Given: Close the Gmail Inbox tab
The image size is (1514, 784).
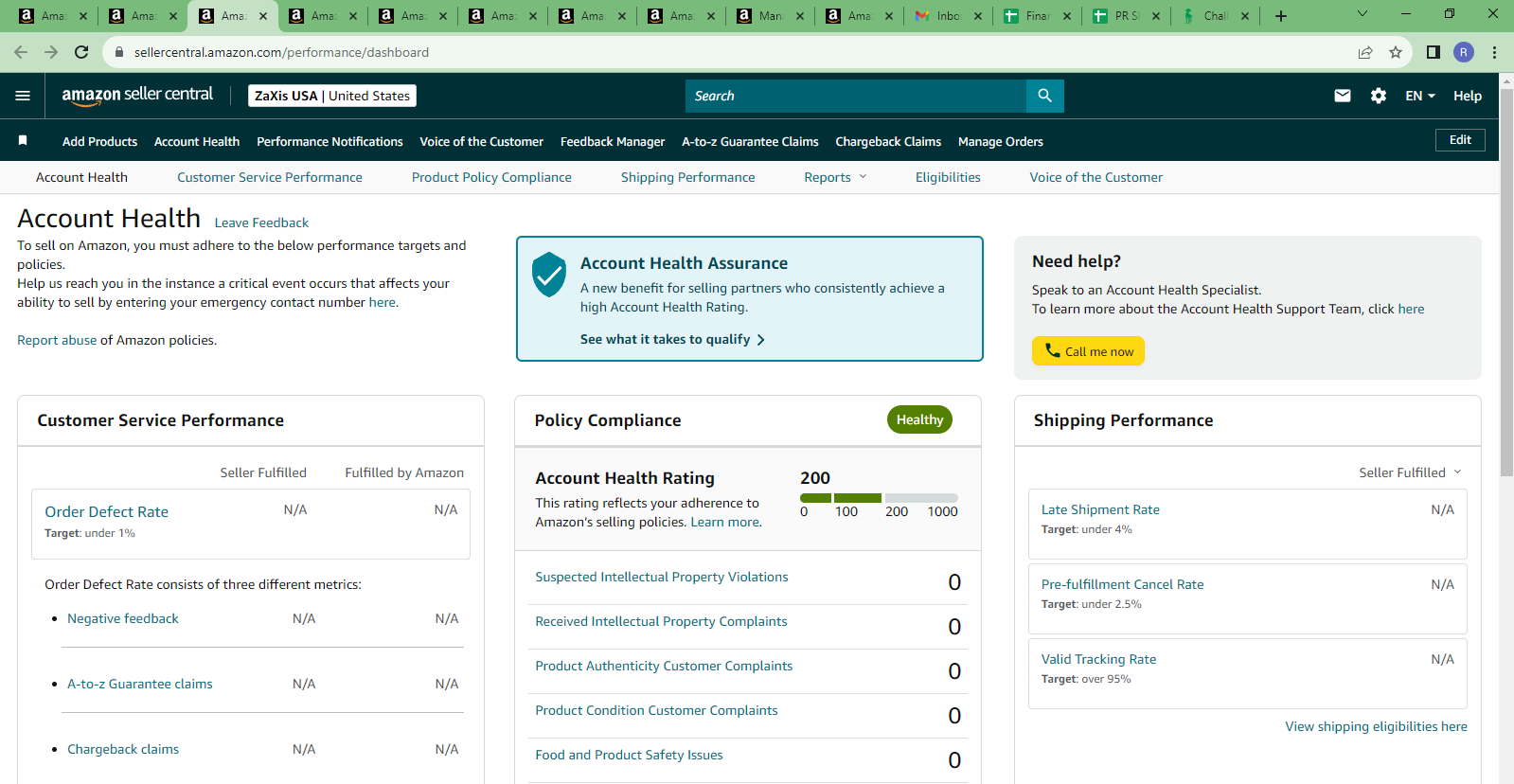Looking at the screenshot, I should point(978,16).
